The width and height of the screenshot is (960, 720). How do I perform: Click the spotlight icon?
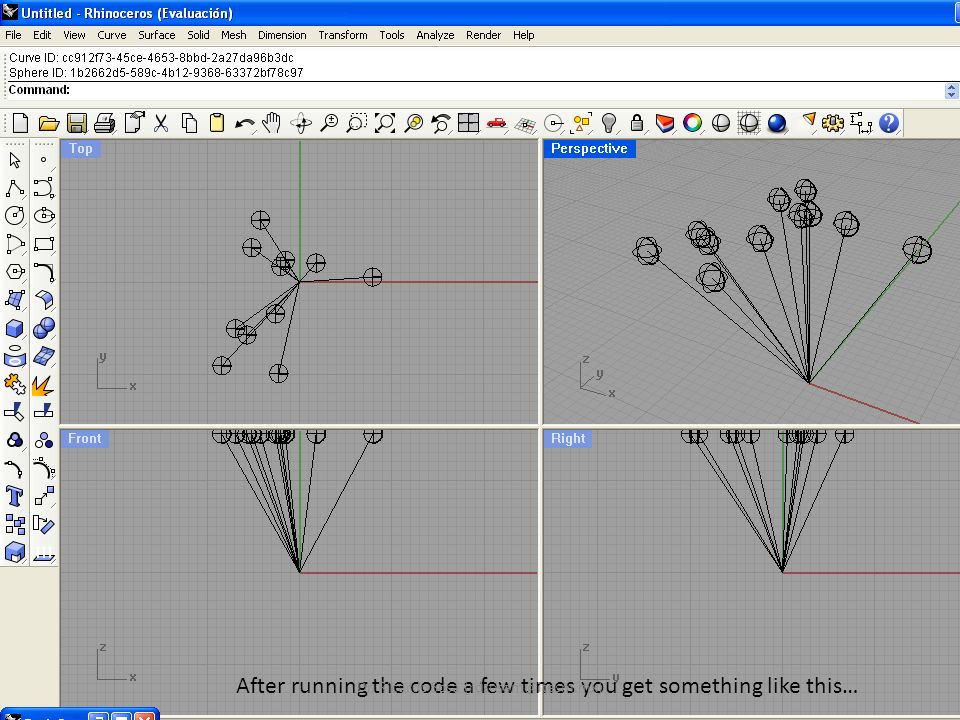coord(809,121)
